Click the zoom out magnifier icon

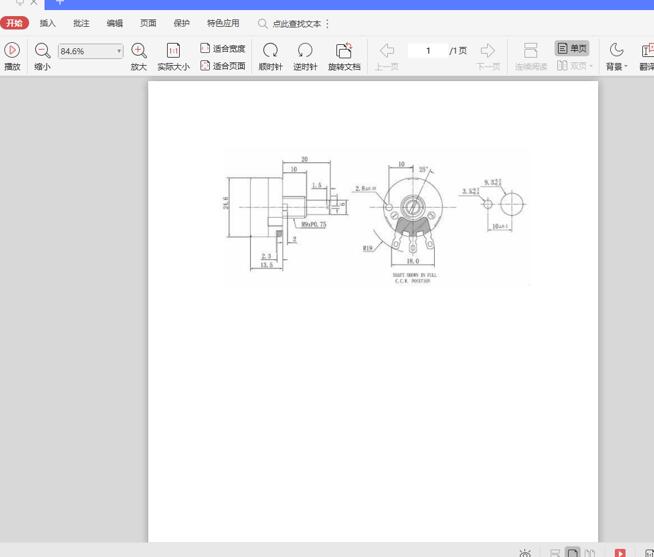pyautogui.click(x=42, y=50)
